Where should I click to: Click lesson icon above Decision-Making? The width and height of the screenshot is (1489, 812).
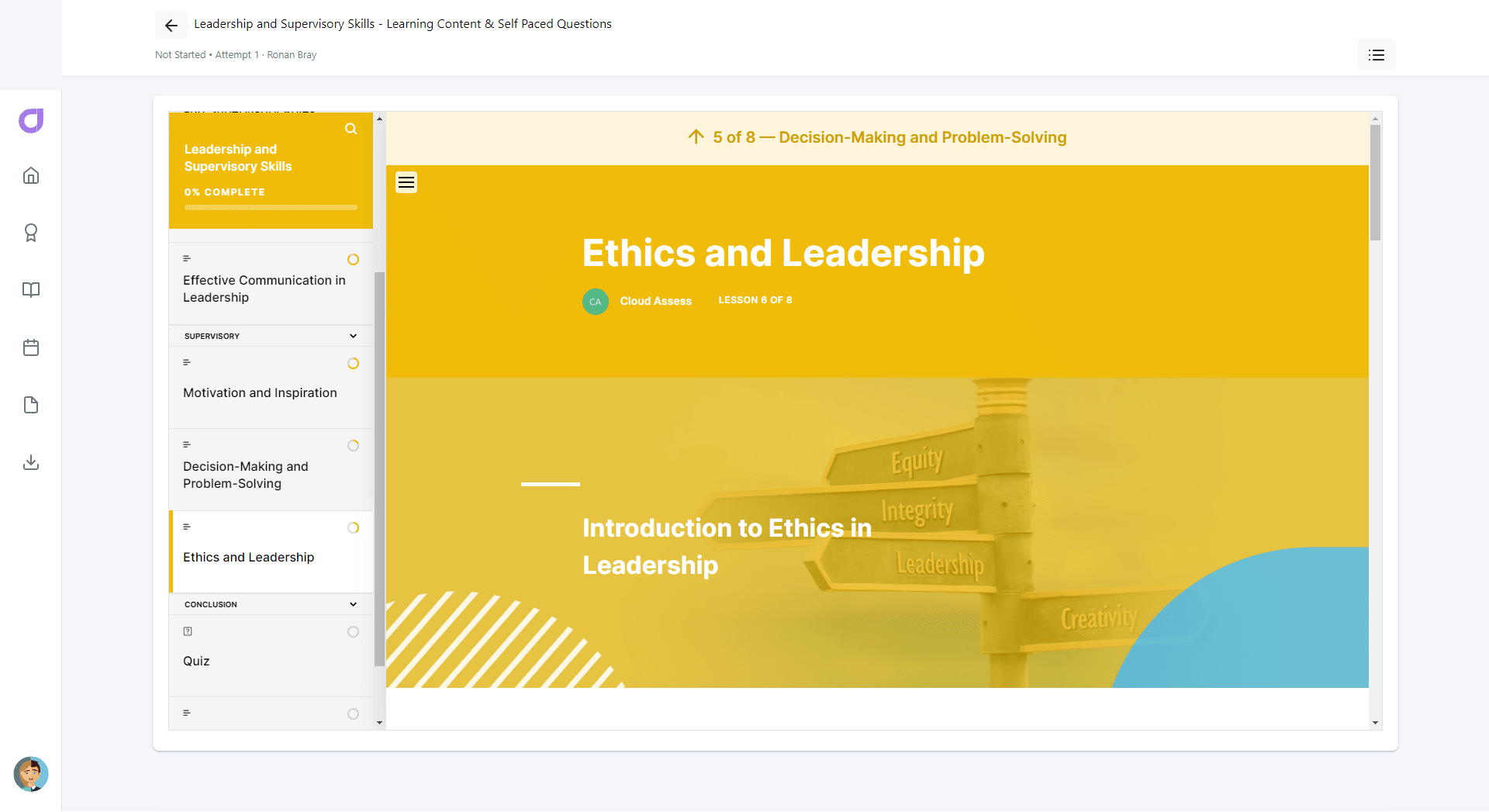[x=187, y=444]
